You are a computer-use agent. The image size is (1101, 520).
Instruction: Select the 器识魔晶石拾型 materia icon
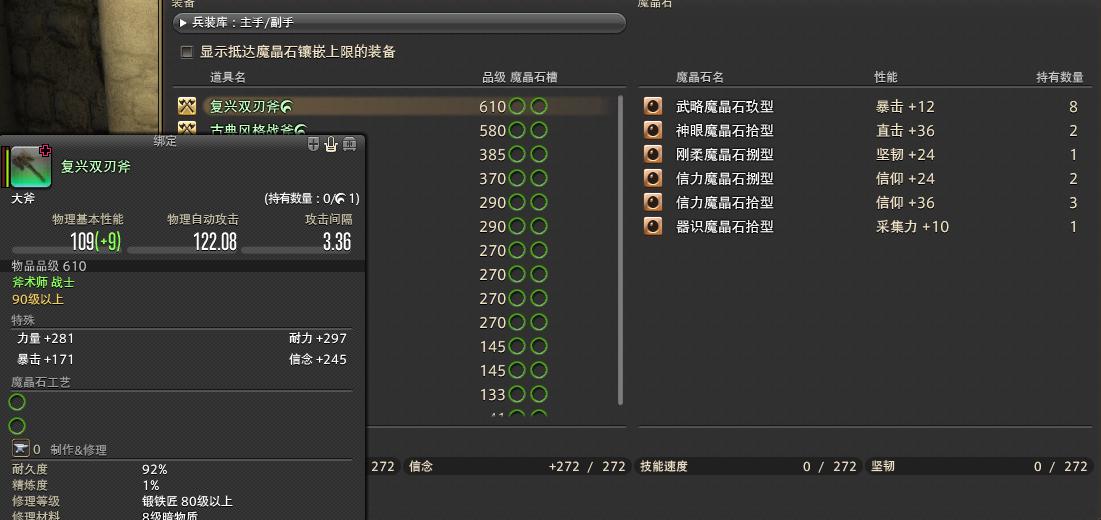(x=653, y=226)
